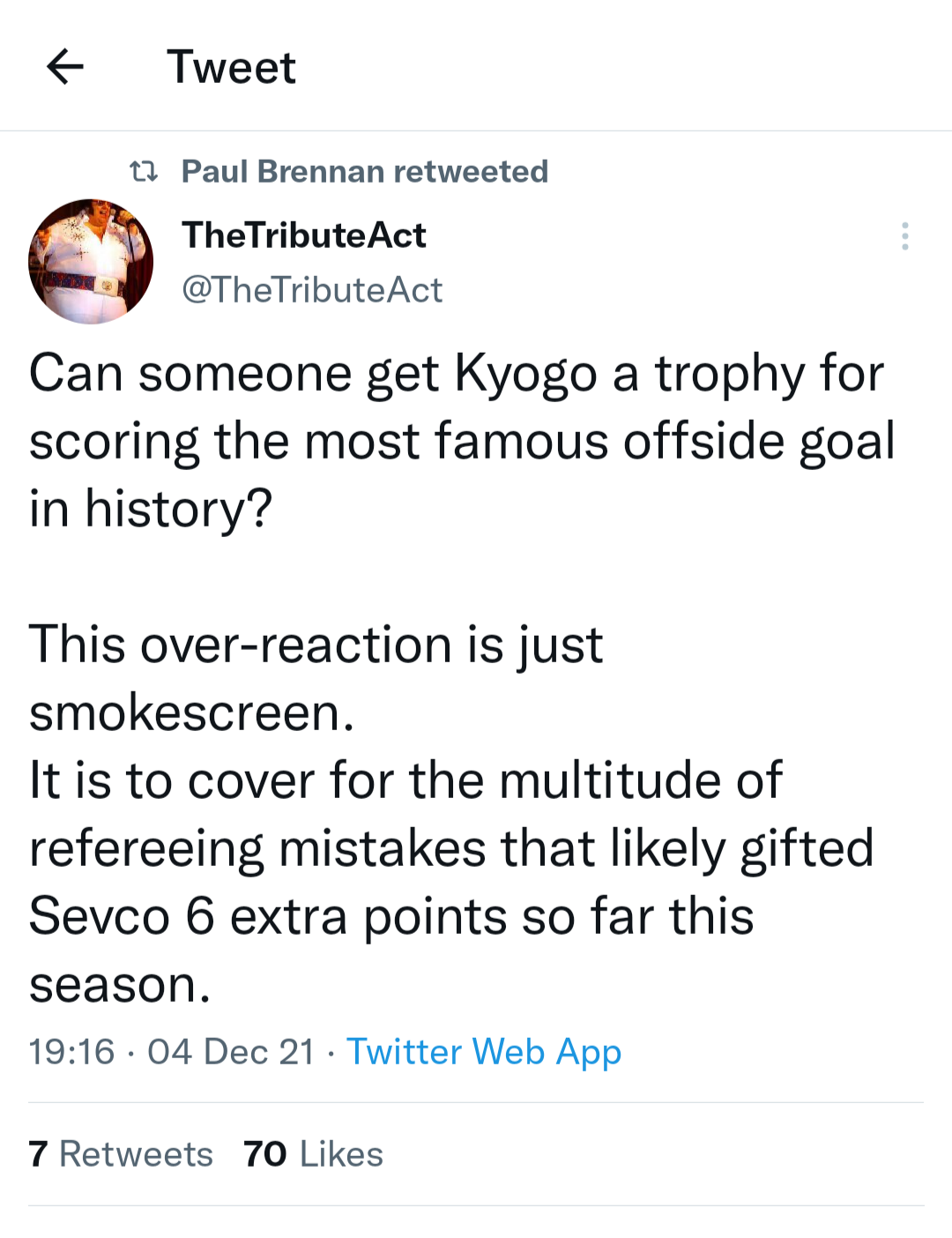Open Paul Brennan retweeted label

[x=365, y=171]
